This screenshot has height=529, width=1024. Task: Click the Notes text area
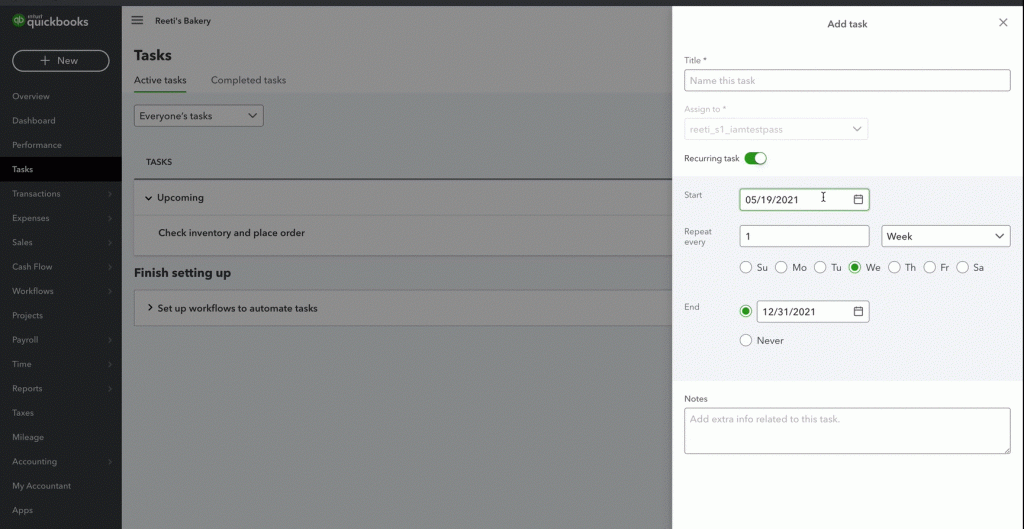point(847,431)
